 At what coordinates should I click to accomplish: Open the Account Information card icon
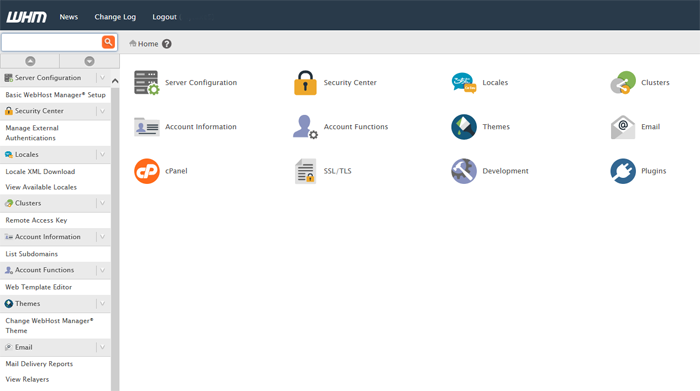point(146,127)
